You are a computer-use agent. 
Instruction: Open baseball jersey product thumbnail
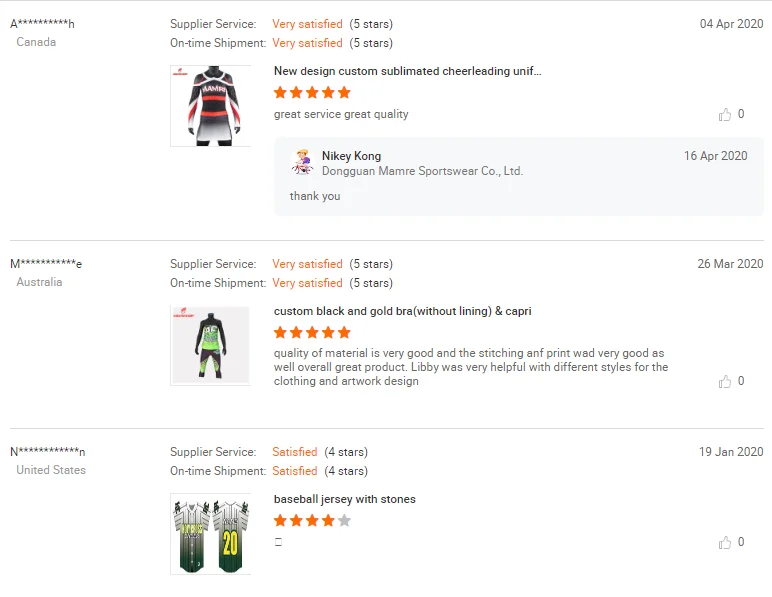[x=210, y=534]
